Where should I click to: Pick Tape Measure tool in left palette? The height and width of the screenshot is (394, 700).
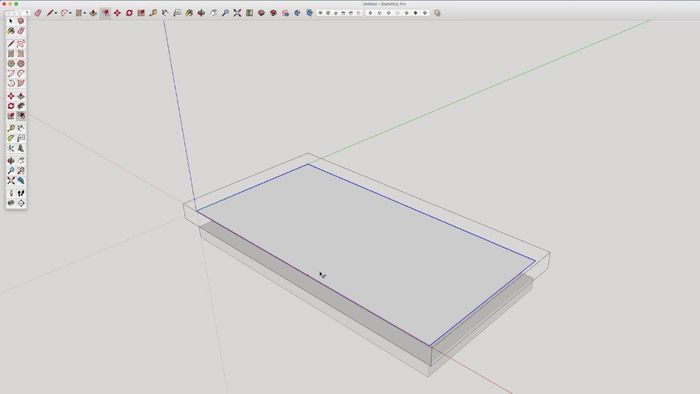pos(11,129)
